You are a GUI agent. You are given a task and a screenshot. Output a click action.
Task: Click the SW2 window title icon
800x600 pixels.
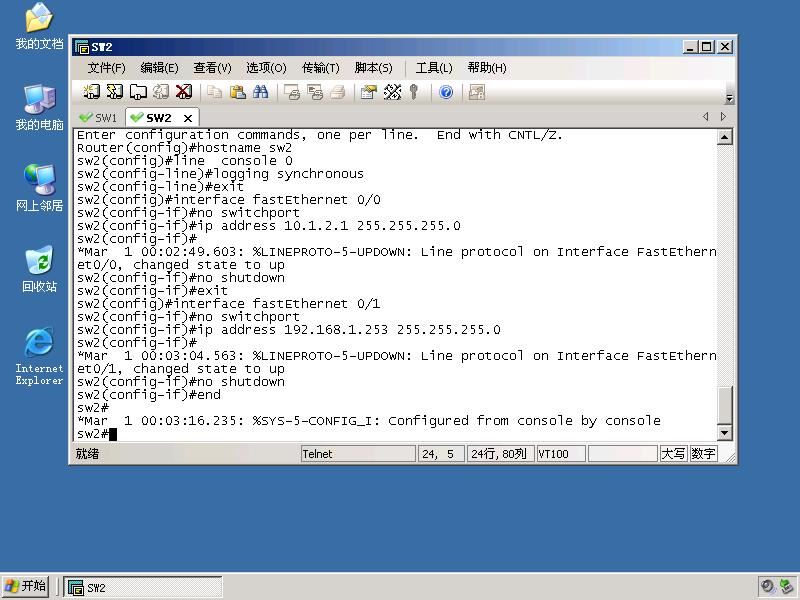pos(82,47)
